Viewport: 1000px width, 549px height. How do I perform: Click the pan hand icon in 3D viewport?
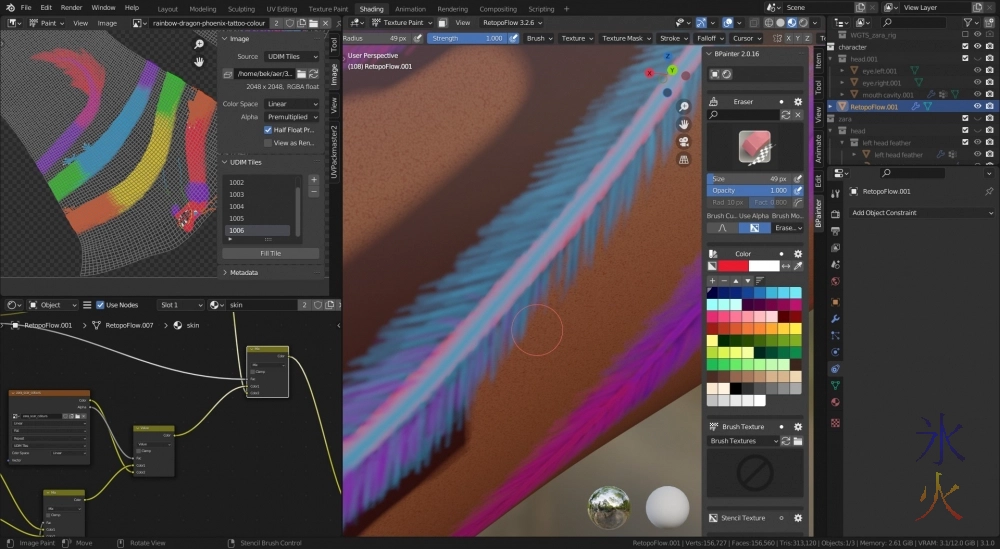(683, 124)
